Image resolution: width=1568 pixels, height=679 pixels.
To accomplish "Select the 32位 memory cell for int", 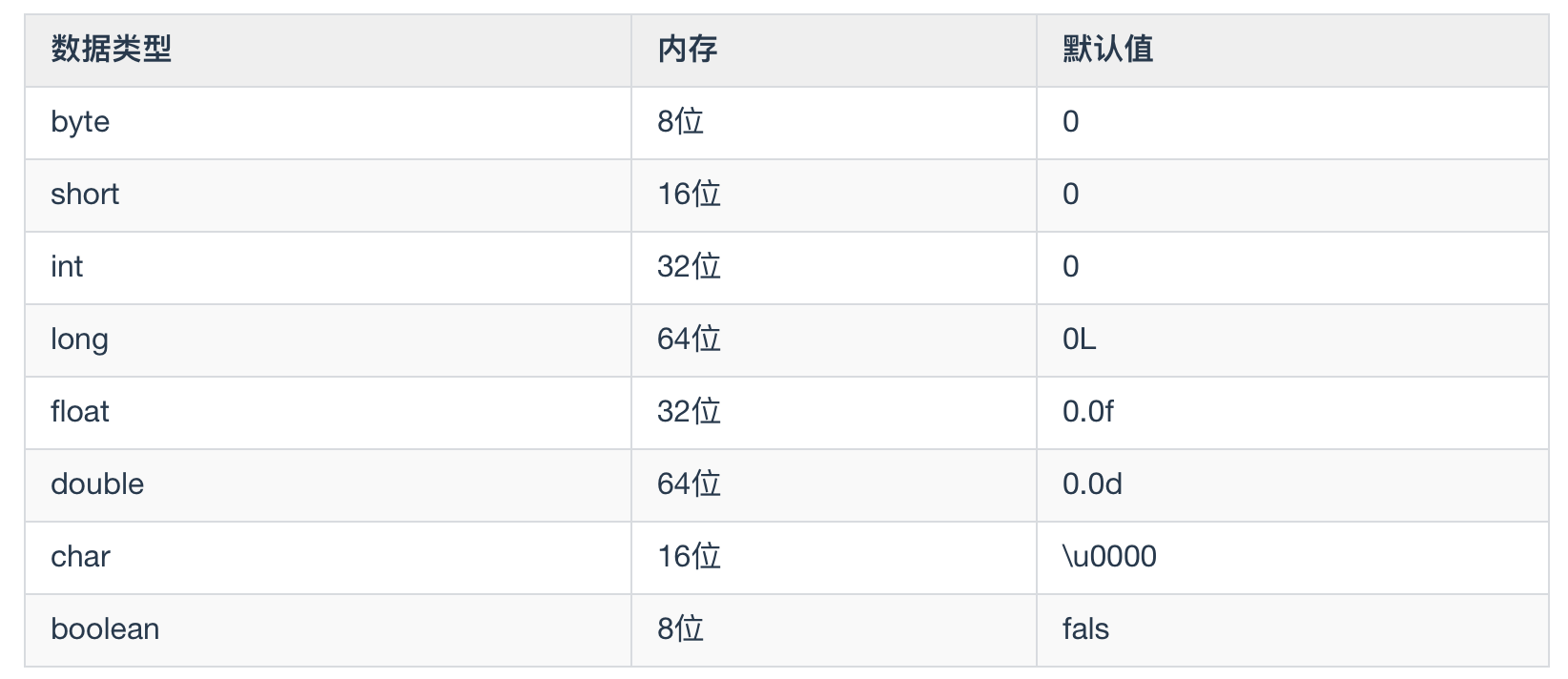I will [x=689, y=267].
